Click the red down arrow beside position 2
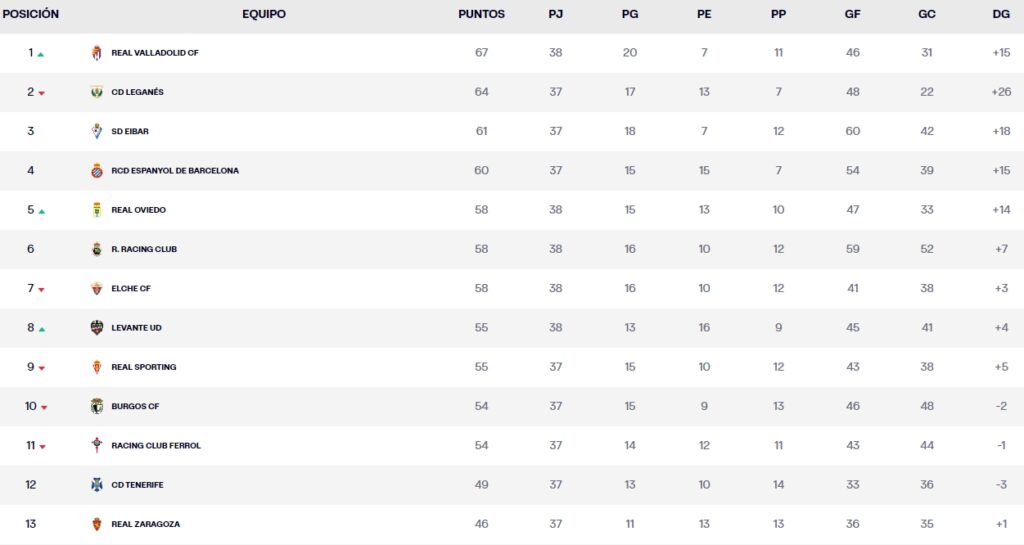1024x545 pixels. pos(42,94)
